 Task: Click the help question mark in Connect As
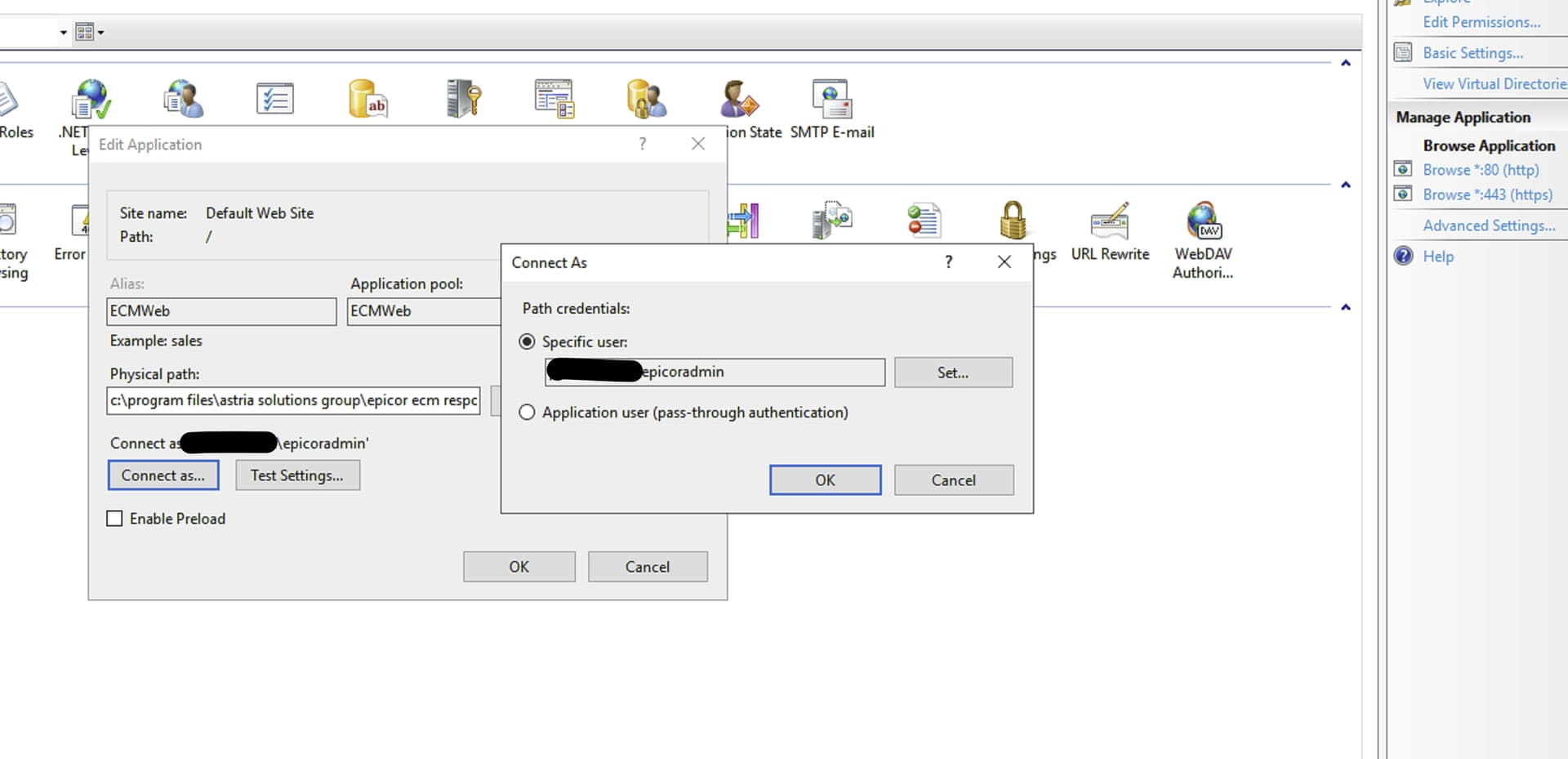click(948, 262)
